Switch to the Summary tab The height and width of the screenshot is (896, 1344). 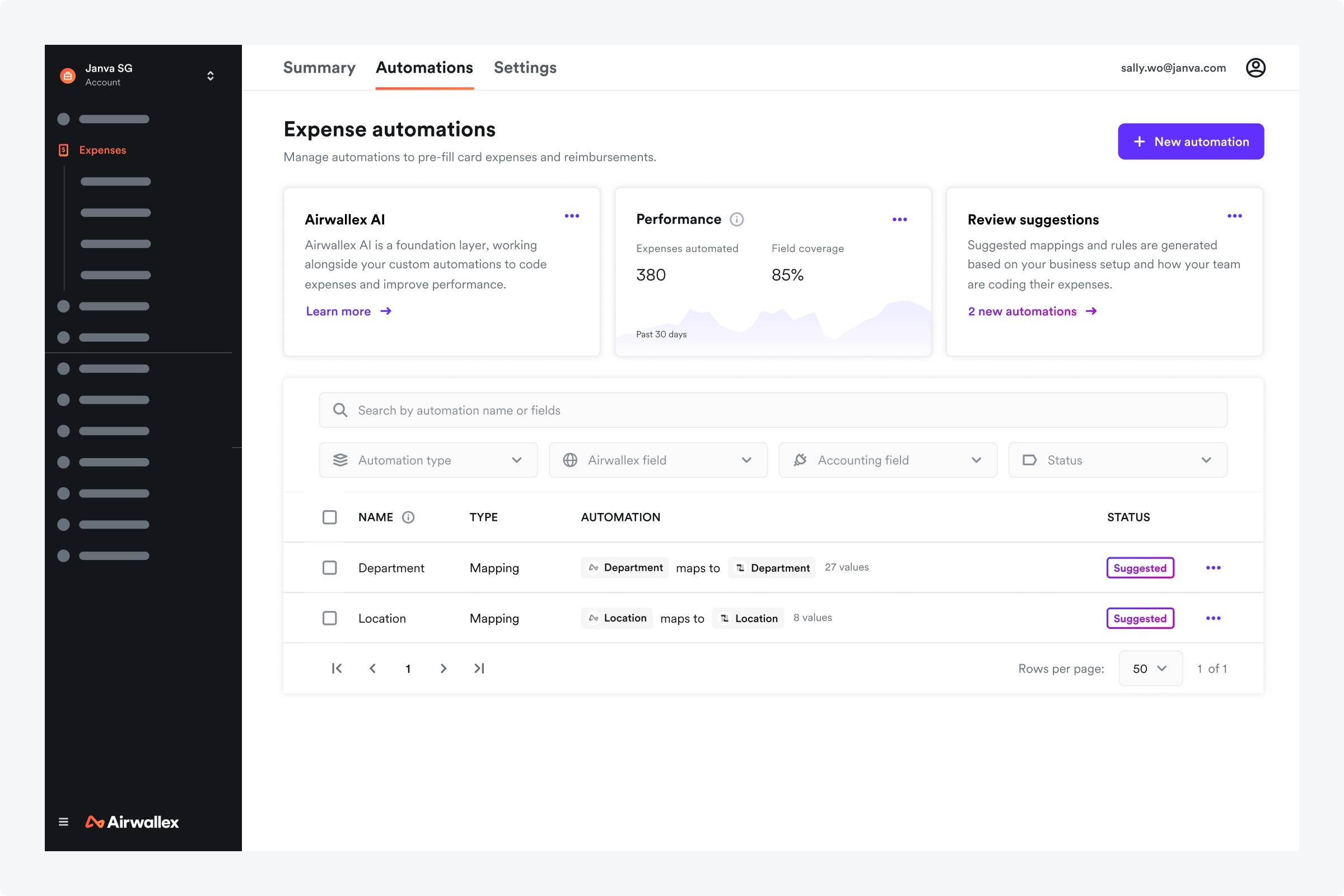319,67
